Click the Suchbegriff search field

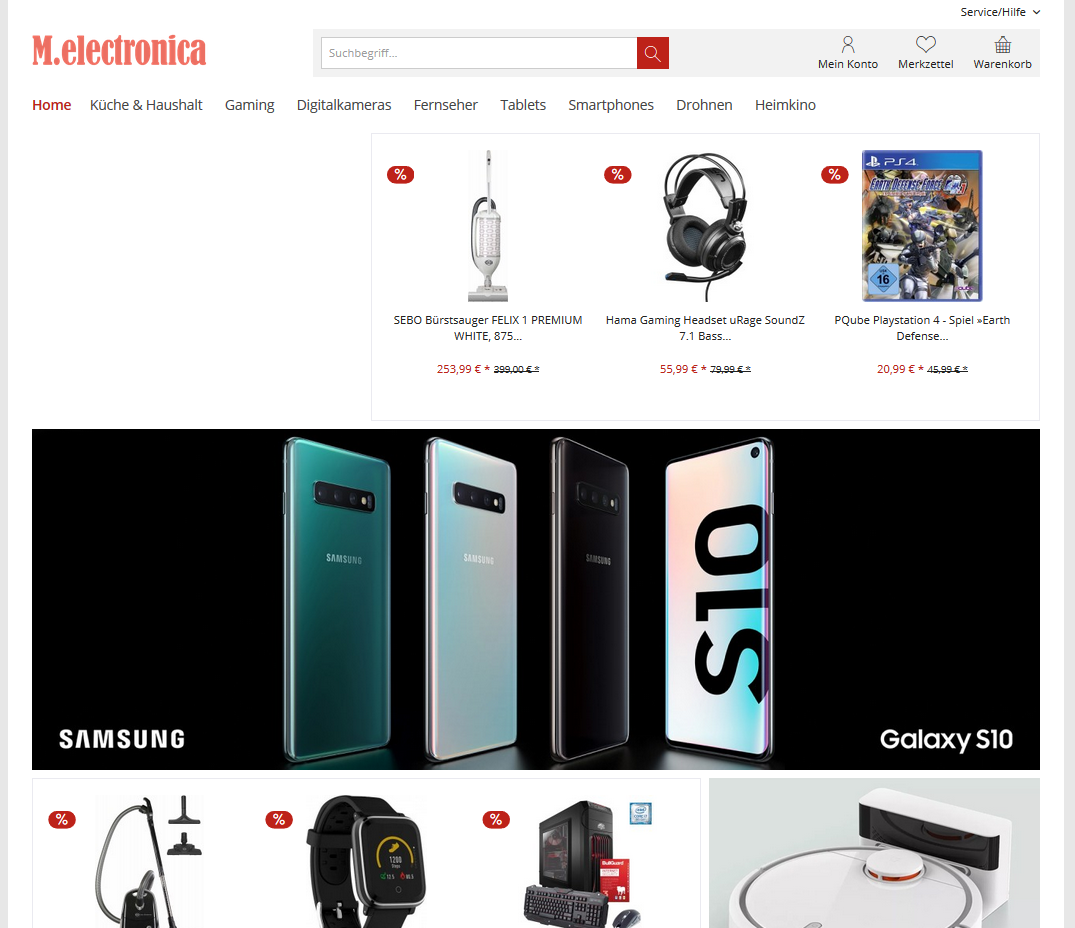(479, 53)
